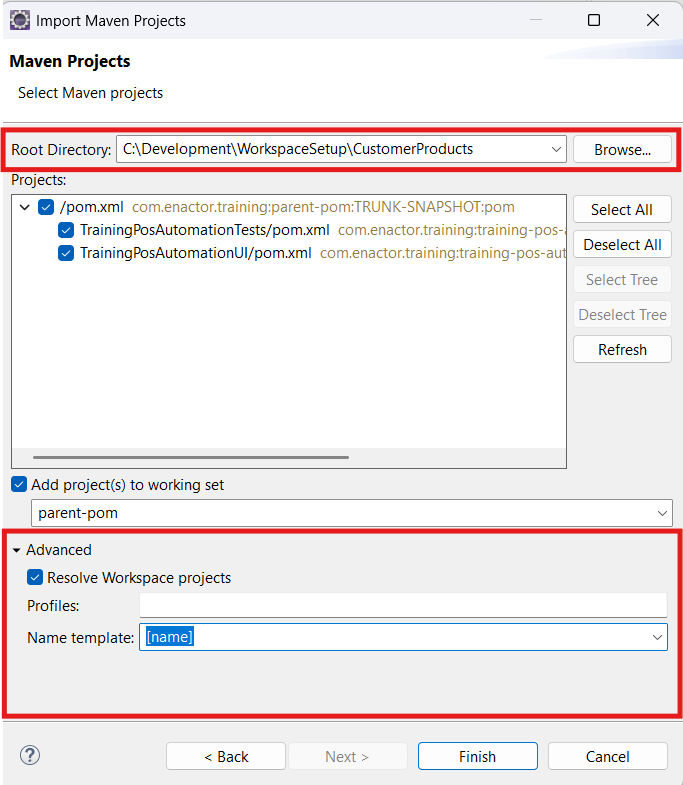The height and width of the screenshot is (785, 683).
Task: Go to previous page with Back
Action: (x=226, y=756)
